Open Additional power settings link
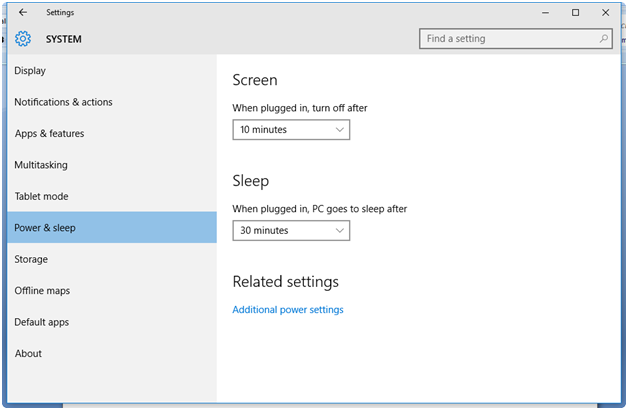This screenshot has width=628, height=410. [288, 310]
